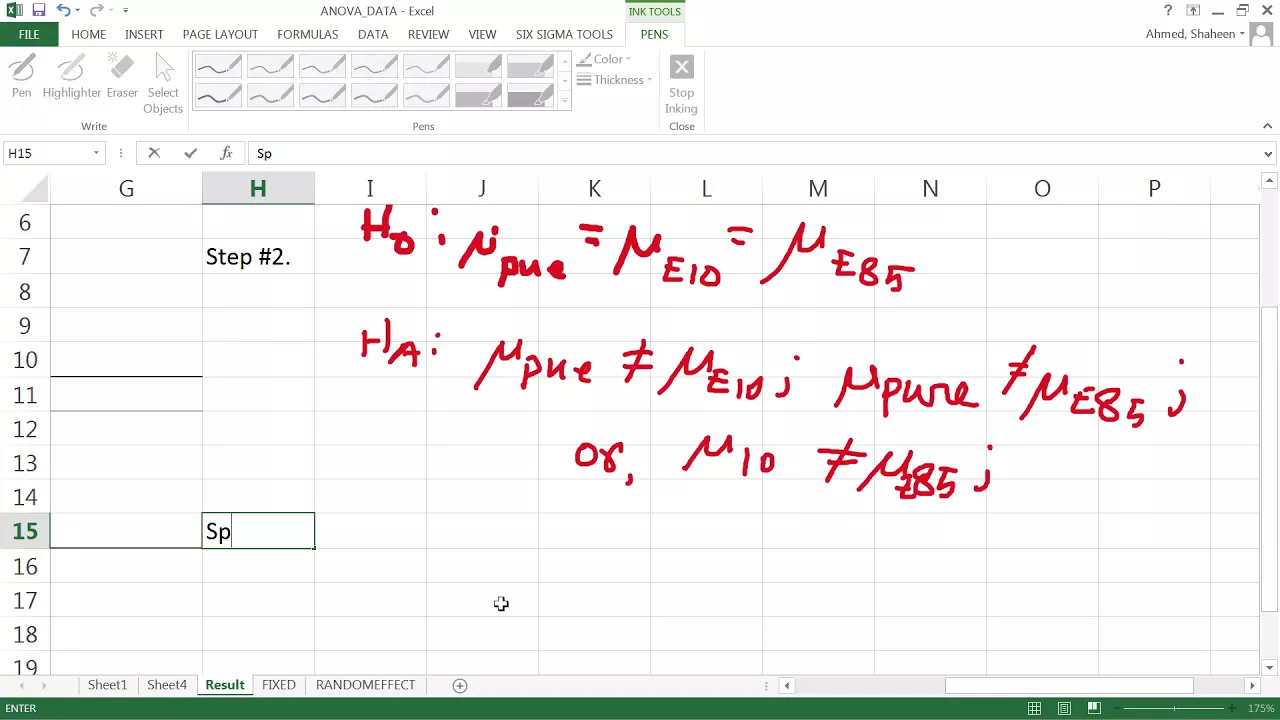
Task: Click cell containing Step #2.
Action: [x=258, y=257]
